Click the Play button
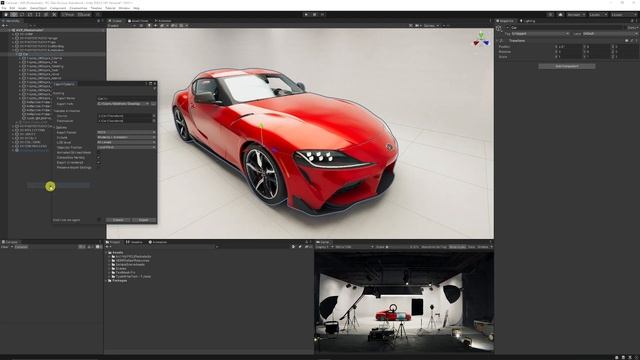This screenshot has width=640, height=360. point(306,14)
